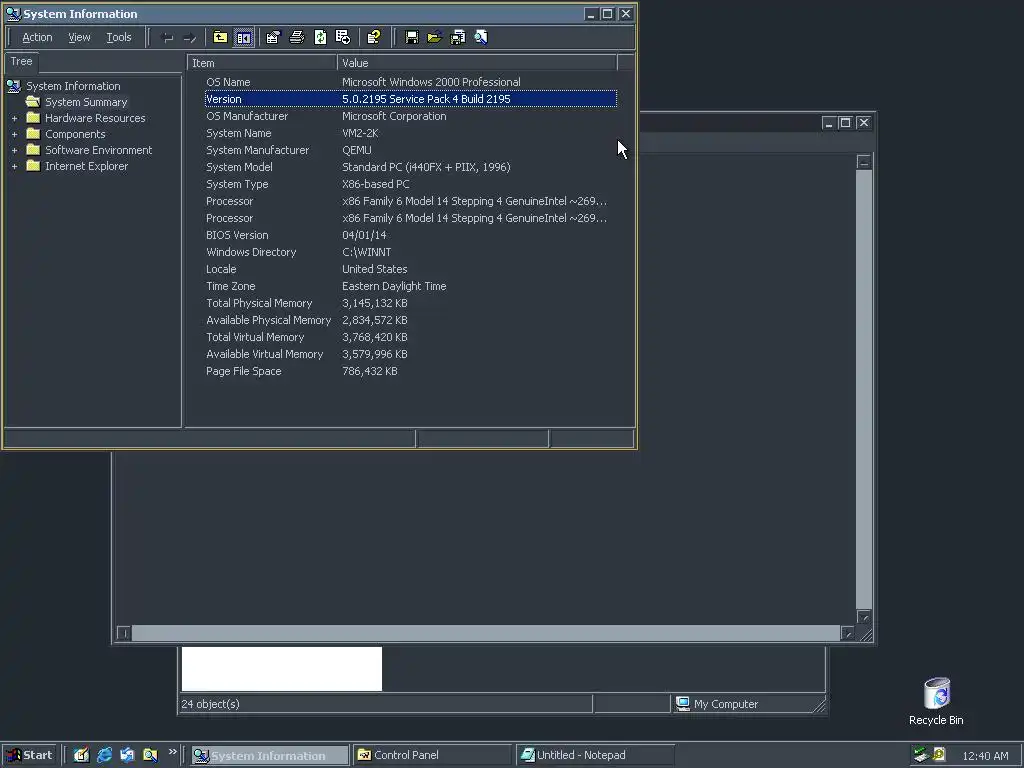Select the OS Manufacturer row
The height and width of the screenshot is (768, 1024).
(411, 116)
